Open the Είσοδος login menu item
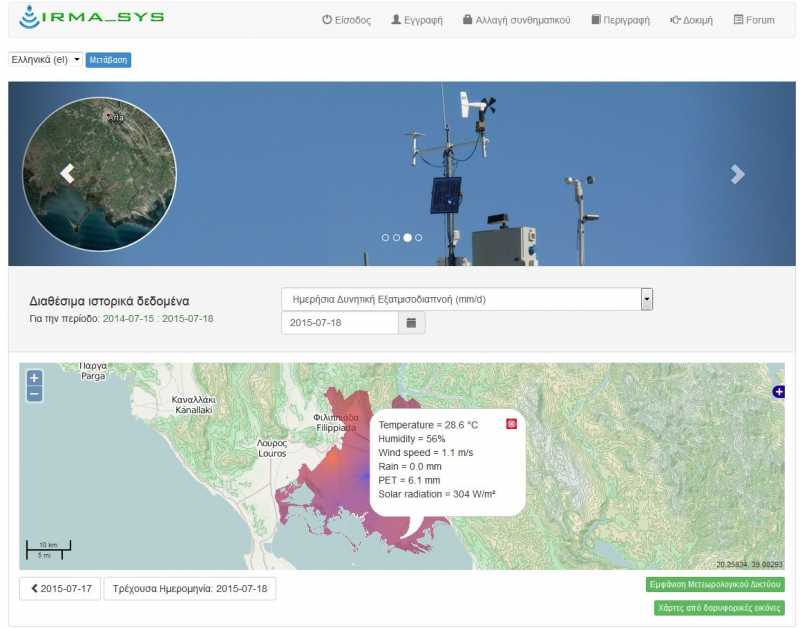Image resolution: width=800 pixels, height=628 pixels. [346, 20]
